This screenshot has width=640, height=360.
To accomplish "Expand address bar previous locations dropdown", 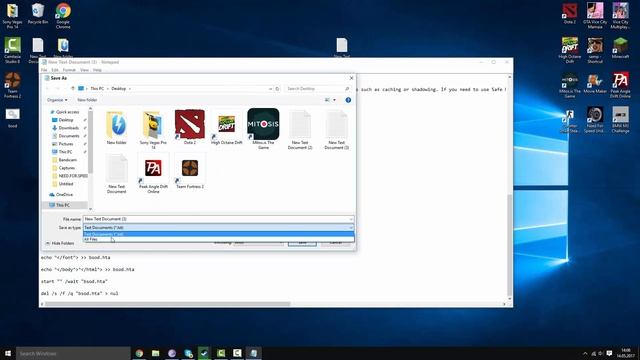I will pos(270,89).
